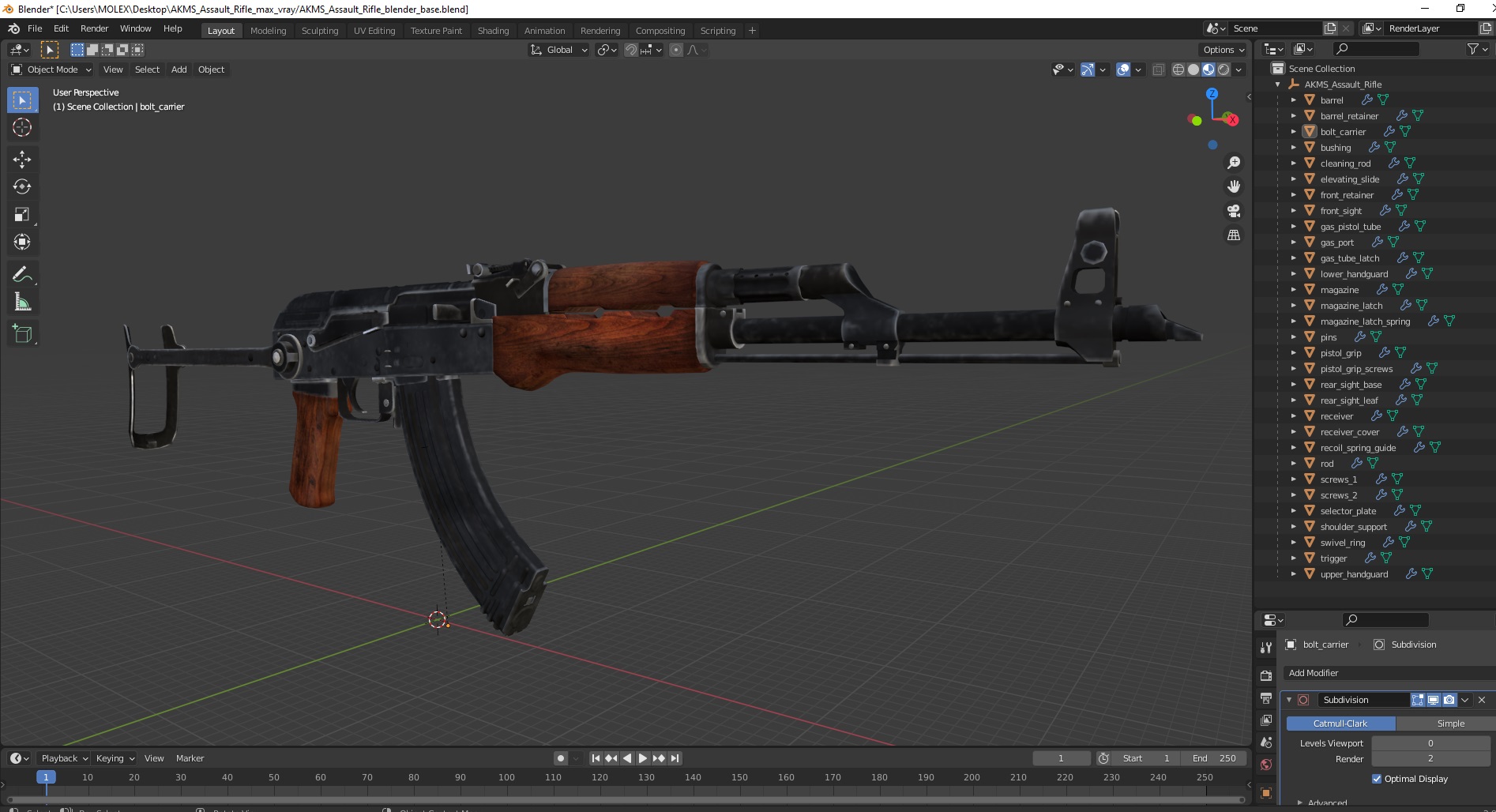Click the Levels Viewport value field
This screenshot has width=1496, height=812.
click(x=1430, y=743)
